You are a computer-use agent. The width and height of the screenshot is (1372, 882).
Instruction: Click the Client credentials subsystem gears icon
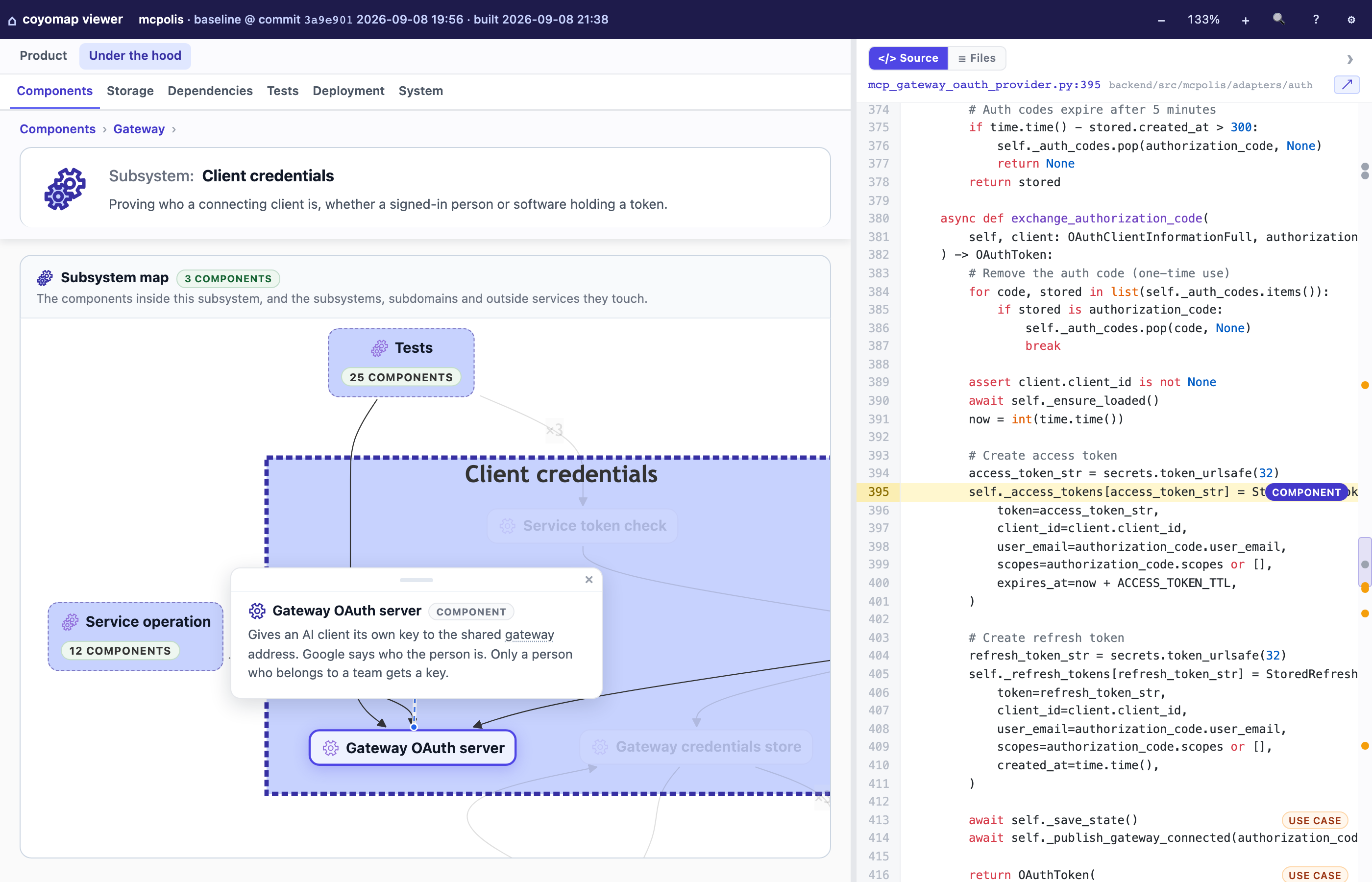[65, 189]
